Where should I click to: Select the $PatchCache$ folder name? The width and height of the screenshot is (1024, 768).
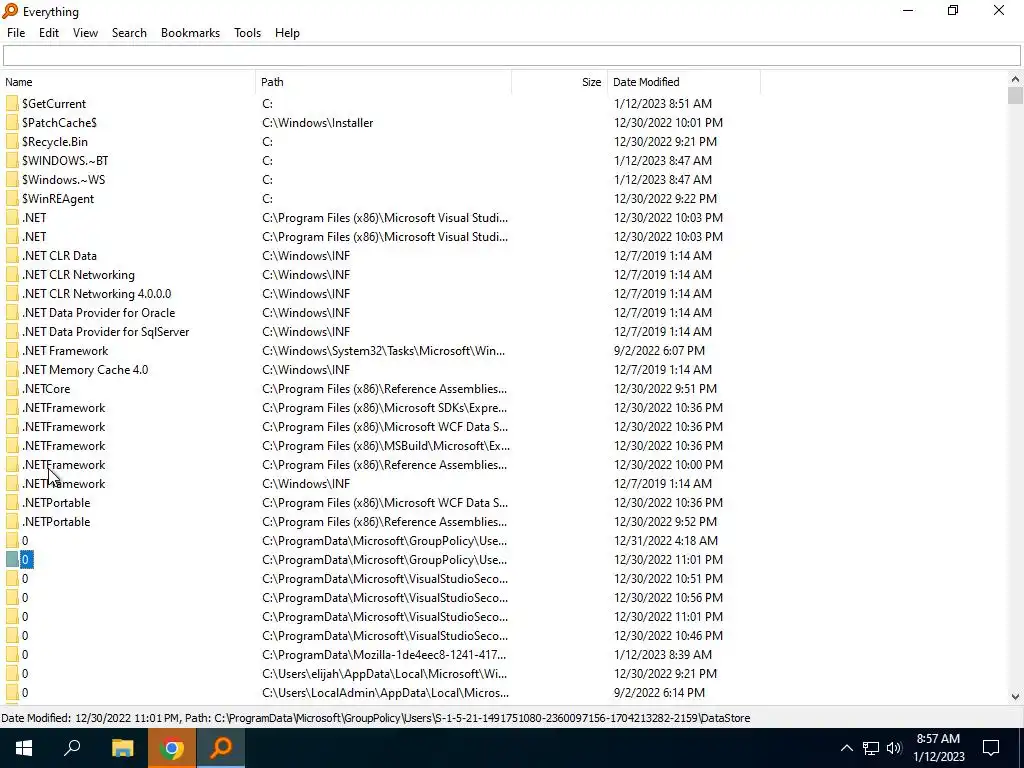point(59,122)
